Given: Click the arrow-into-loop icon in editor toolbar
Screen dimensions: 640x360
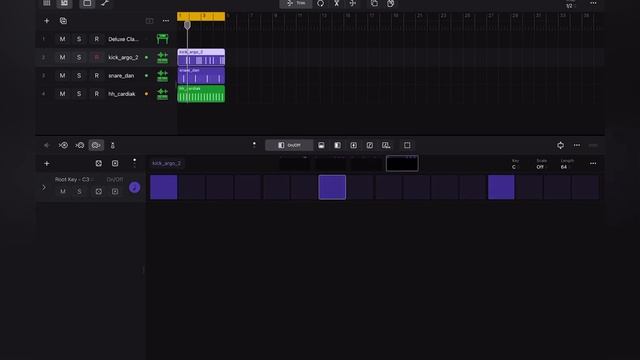Looking at the screenshot, I should (x=80, y=145).
